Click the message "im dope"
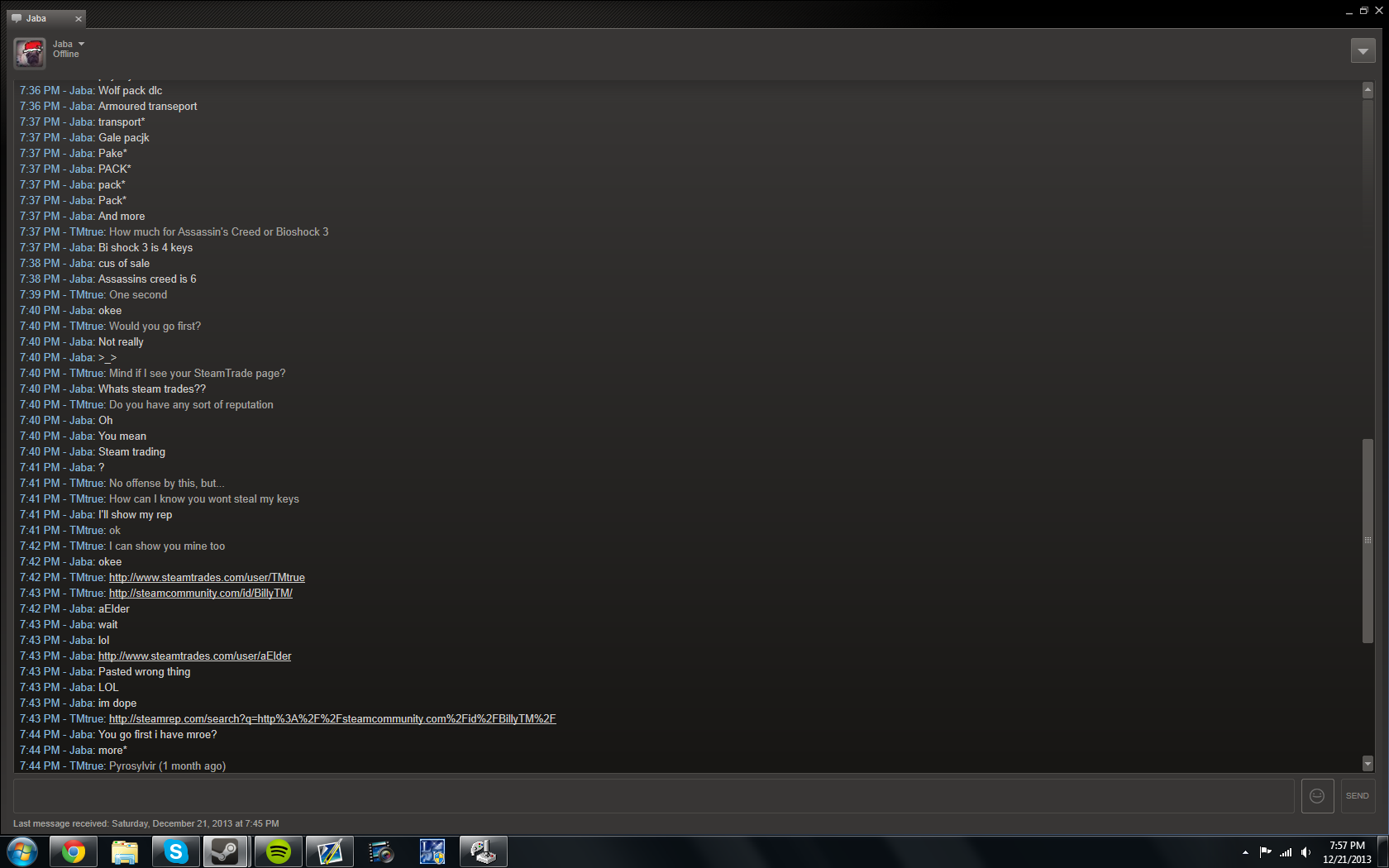 (117, 703)
